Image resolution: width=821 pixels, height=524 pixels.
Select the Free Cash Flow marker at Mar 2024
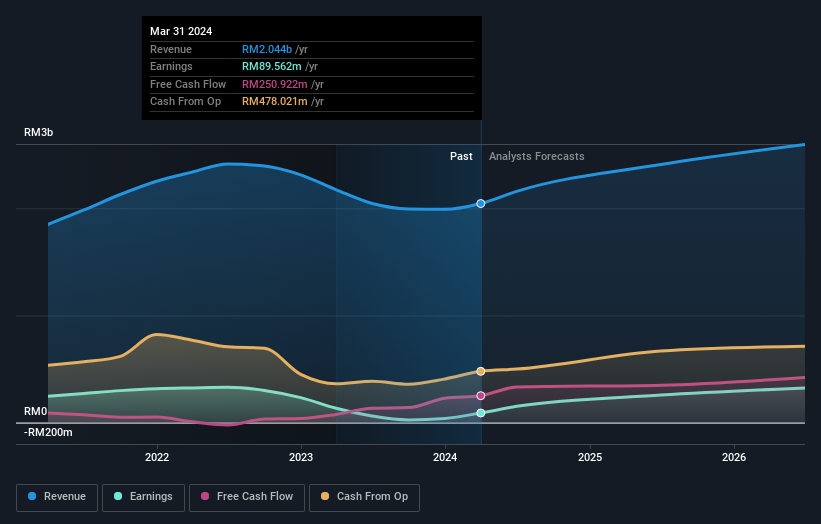click(x=481, y=396)
